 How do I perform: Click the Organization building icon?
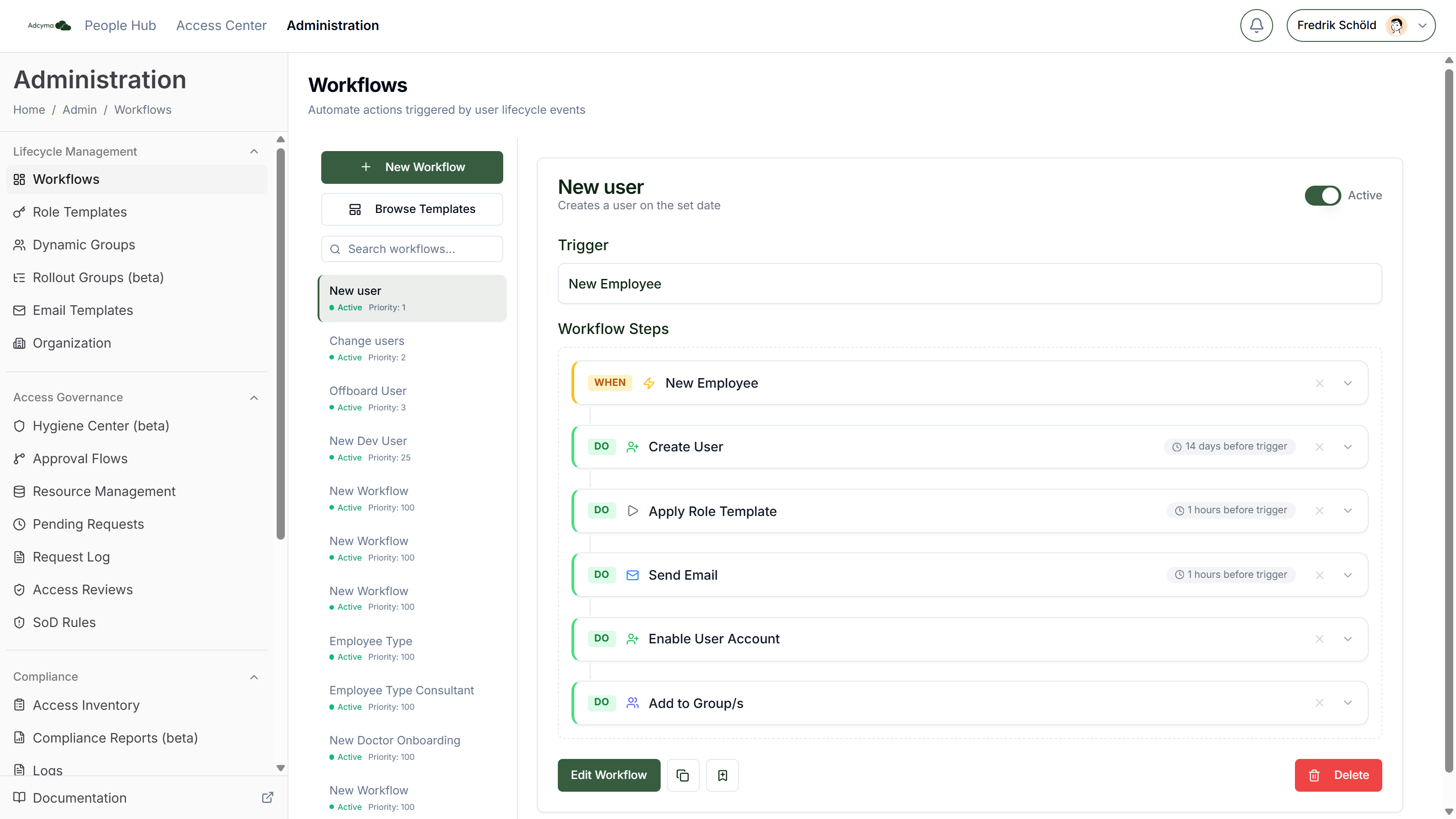19,343
